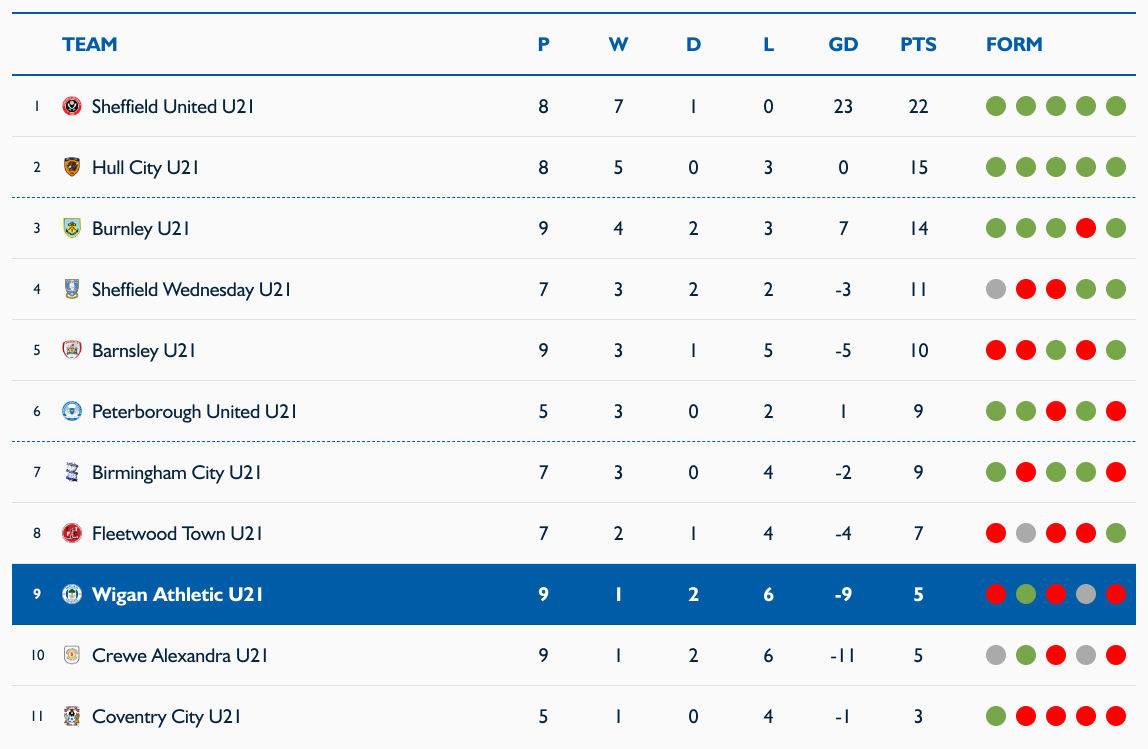
Task: Click the Peterborough United U21 badge
Action: click(72, 411)
